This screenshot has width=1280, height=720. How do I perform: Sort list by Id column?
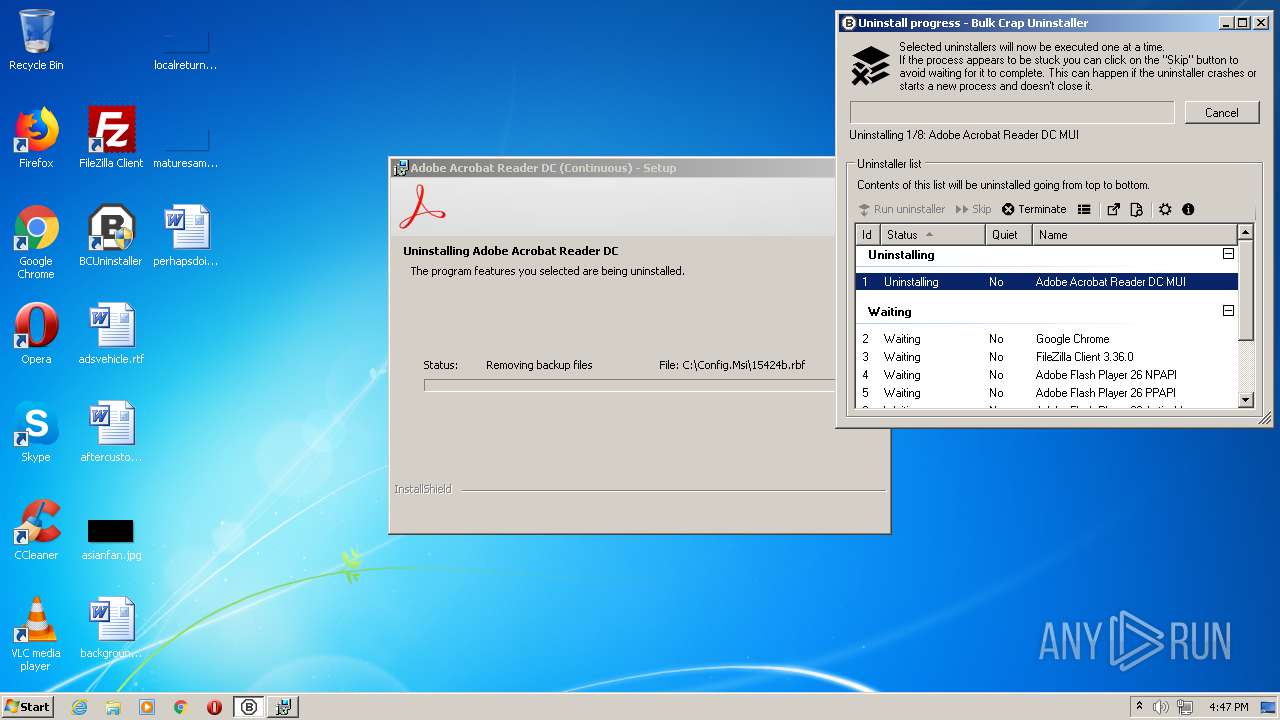coord(867,235)
